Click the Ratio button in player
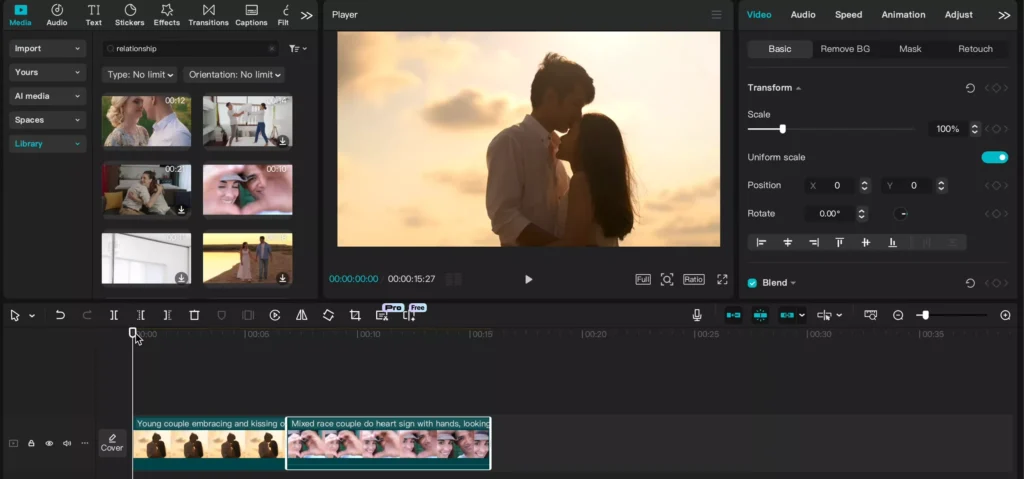Image resolution: width=1024 pixels, height=479 pixels. (694, 279)
